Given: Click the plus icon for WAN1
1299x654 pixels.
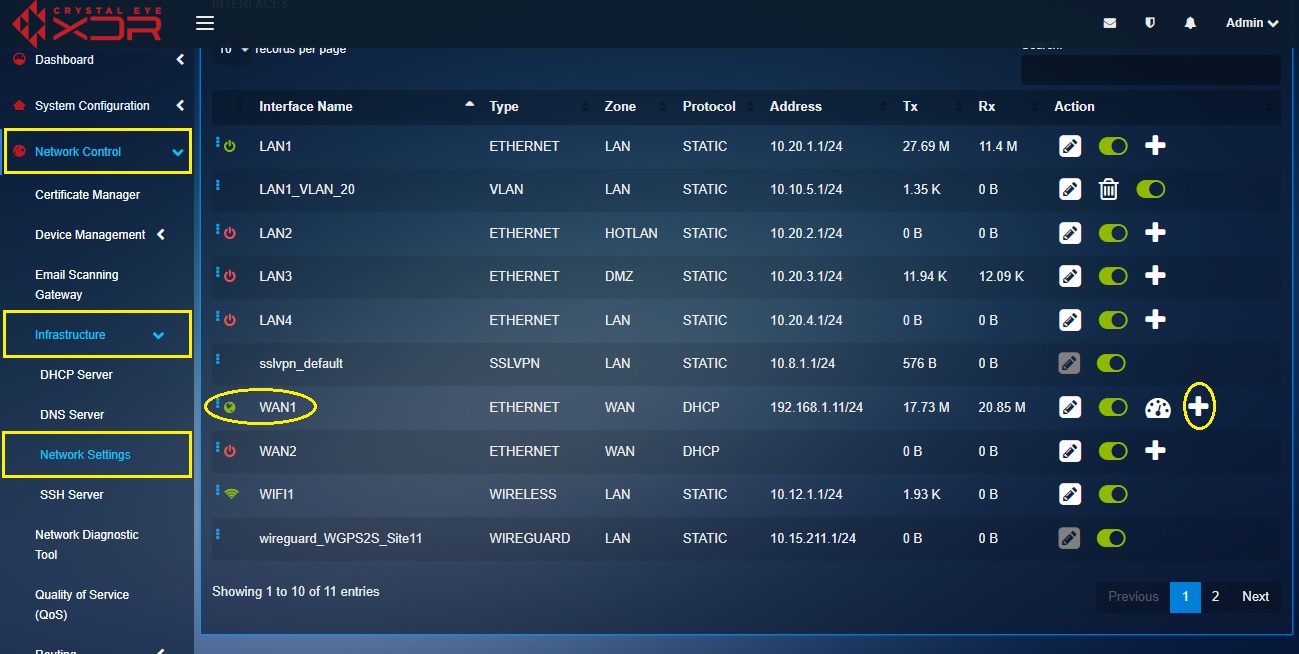Looking at the screenshot, I should click(x=1199, y=407).
